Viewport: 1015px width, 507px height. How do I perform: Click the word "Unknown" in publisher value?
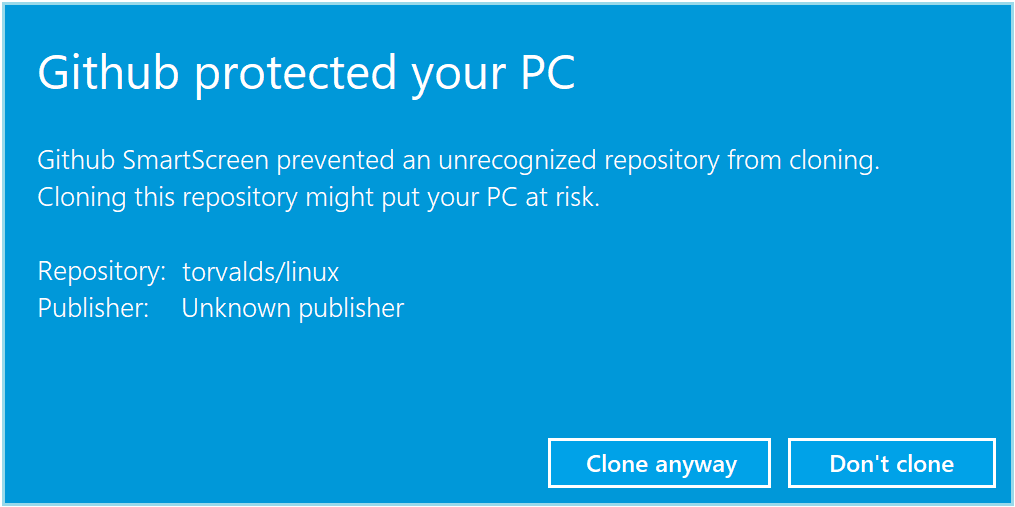click(x=231, y=308)
